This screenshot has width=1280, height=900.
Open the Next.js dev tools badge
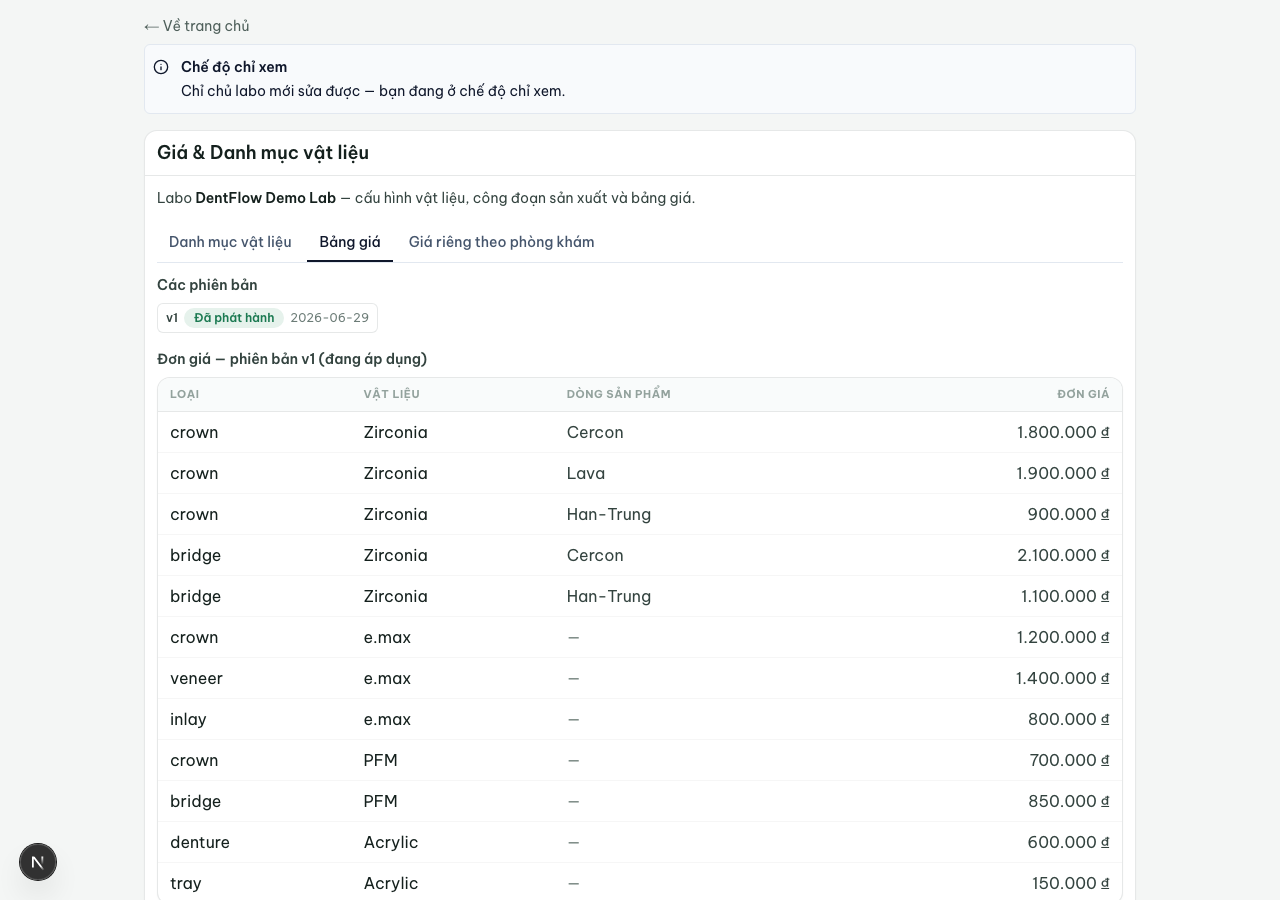click(38, 862)
